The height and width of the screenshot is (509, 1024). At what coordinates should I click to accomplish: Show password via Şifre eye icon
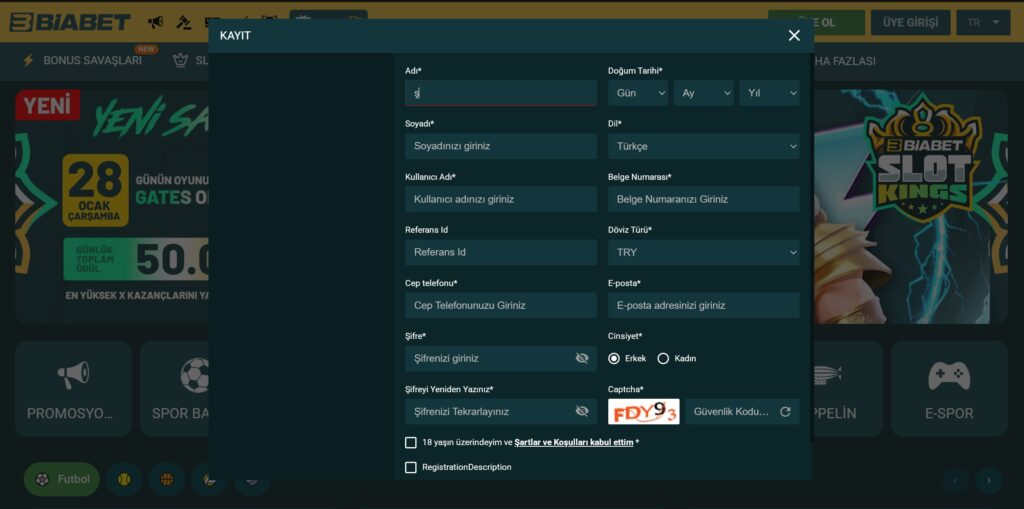point(582,358)
